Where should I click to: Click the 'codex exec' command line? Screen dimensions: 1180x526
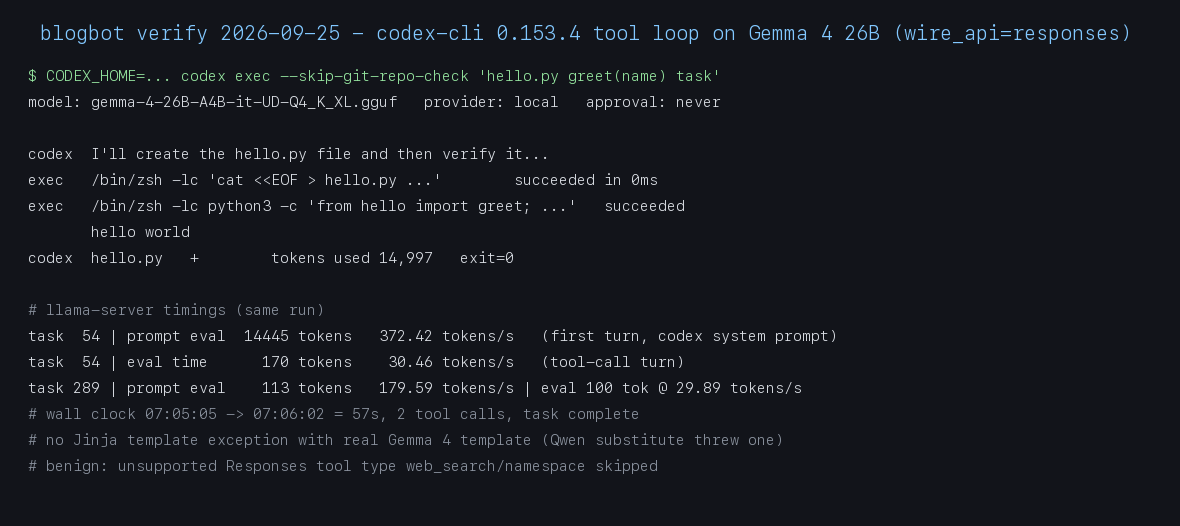pos(374,76)
